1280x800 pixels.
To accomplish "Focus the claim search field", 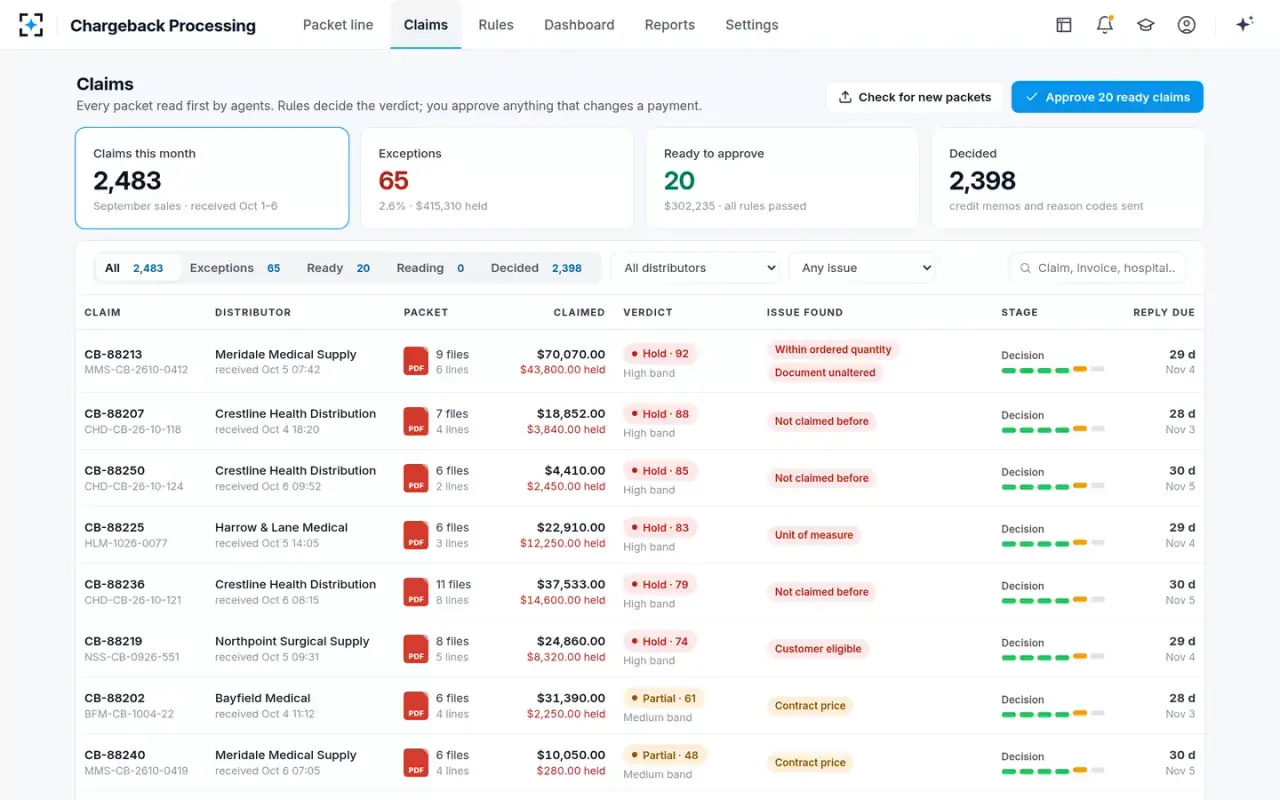I will point(1098,268).
